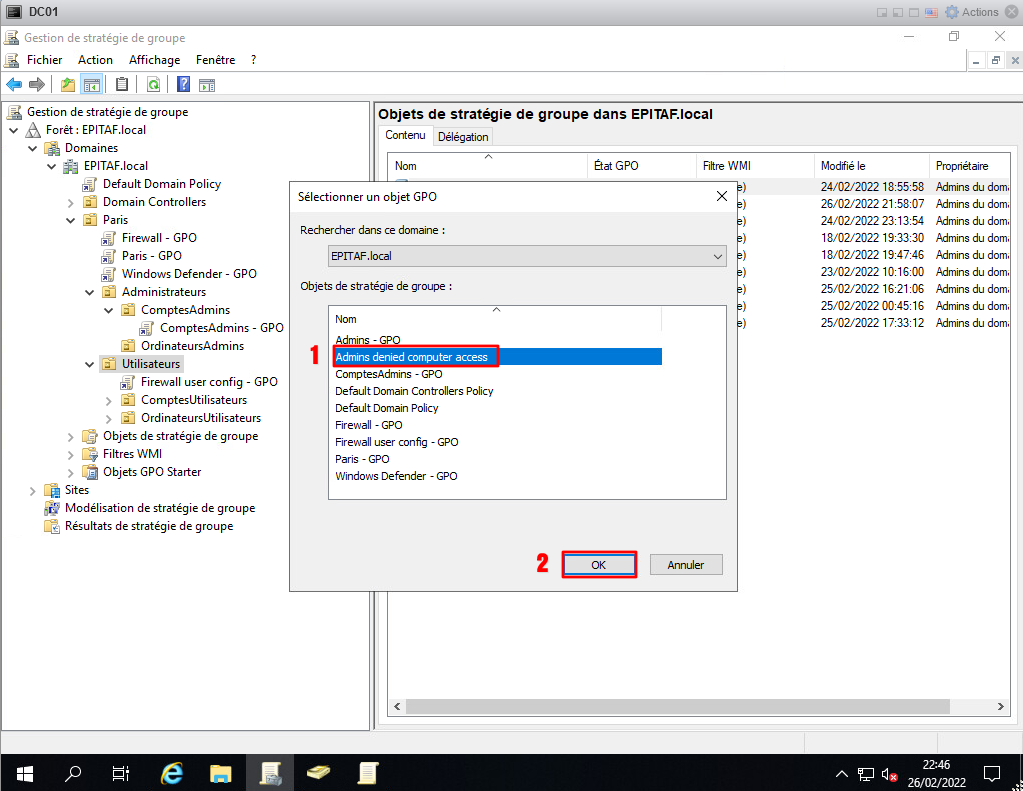1023x791 pixels.
Task: Expand the Sites tree node
Action: (x=33, y=490)
